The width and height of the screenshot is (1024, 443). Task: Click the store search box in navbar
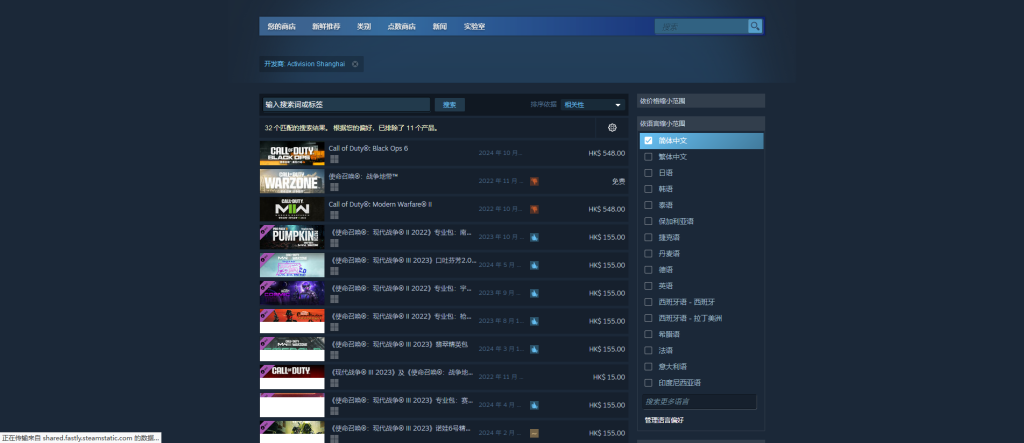[x=702, y=26]
